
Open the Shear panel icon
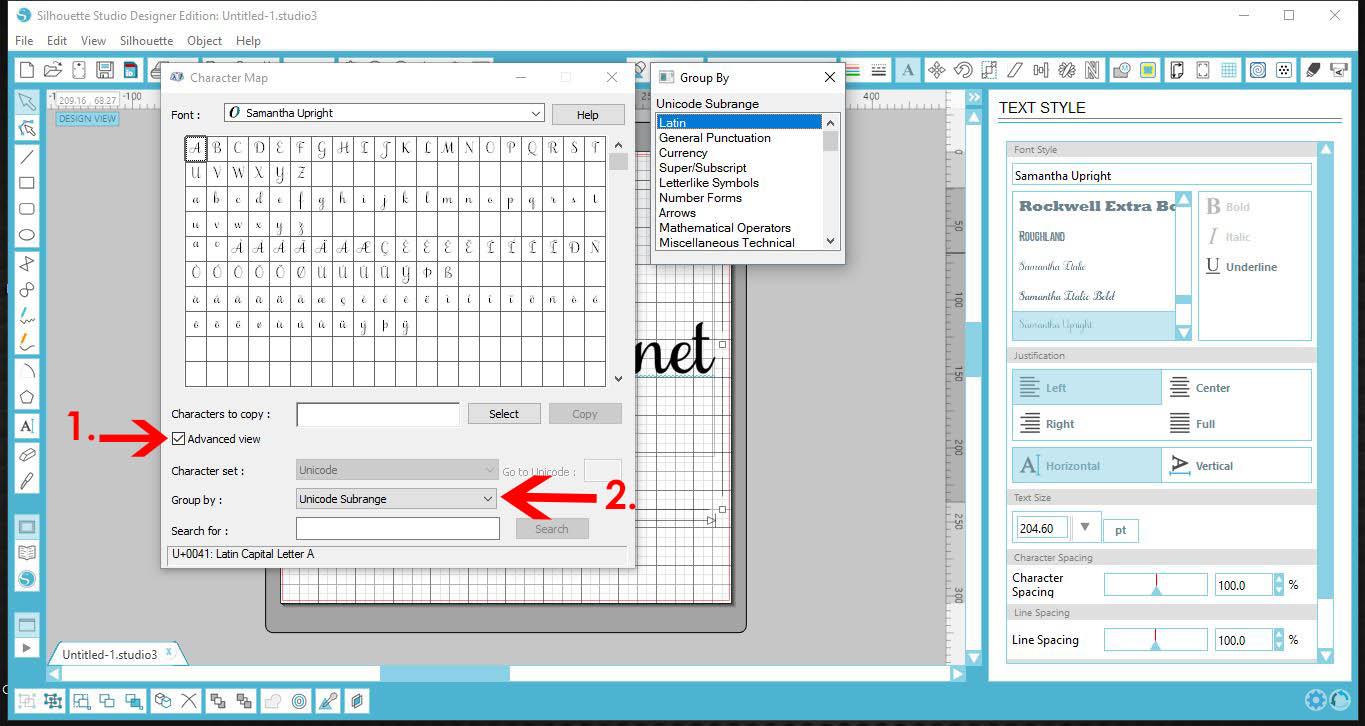click(1015, 70)
